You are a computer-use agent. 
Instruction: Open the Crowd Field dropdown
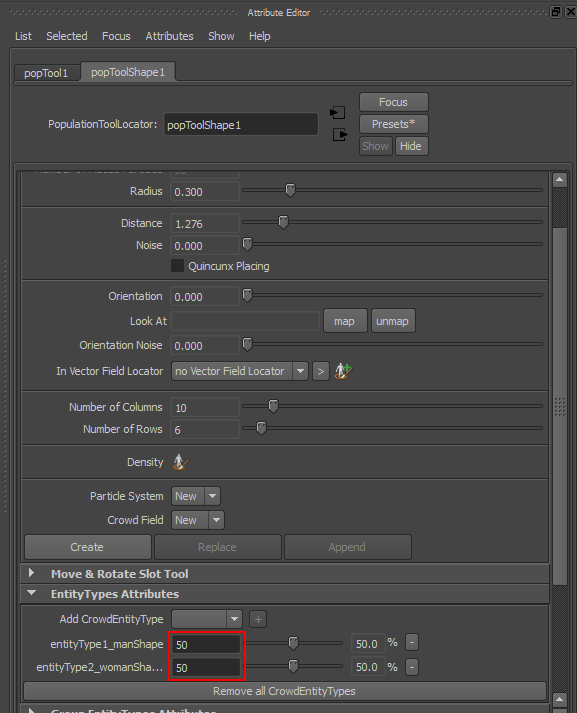[x=198, y=520]
